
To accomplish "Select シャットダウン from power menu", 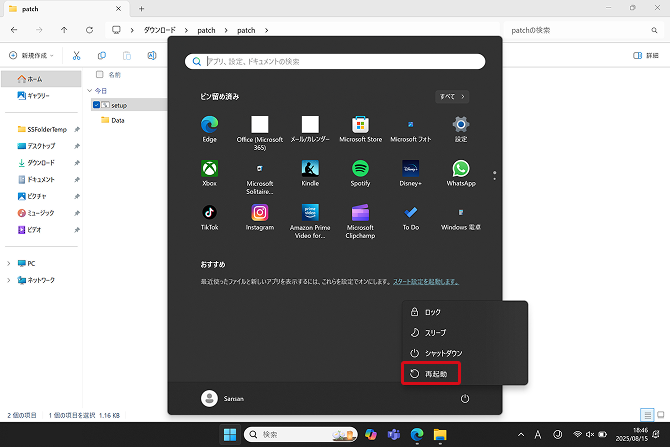I will pos(465,353).
